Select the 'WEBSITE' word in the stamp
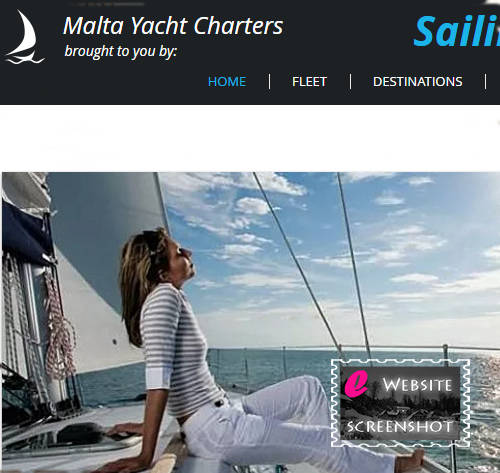The height and width of the screenshot is (473, 500). (x=418, y=385)
